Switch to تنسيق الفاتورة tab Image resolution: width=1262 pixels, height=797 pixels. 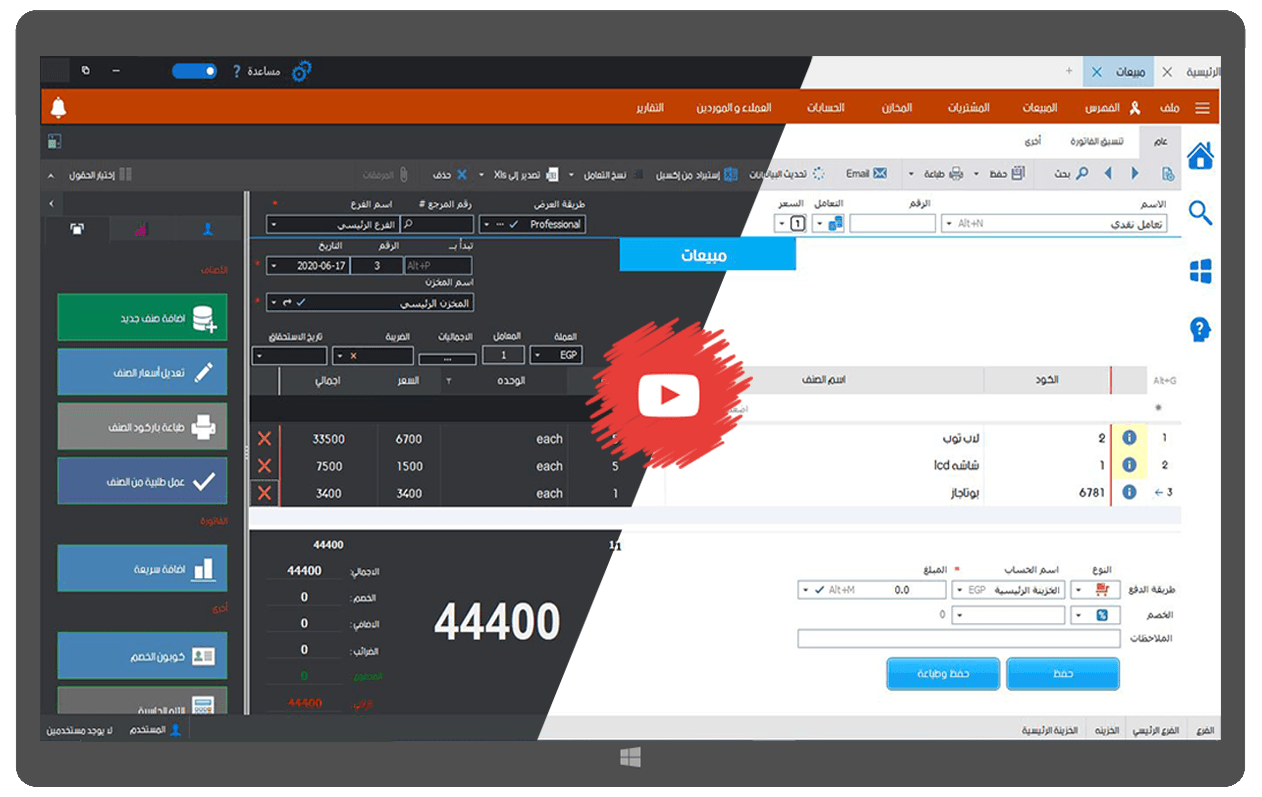[x=1097, y=141]
